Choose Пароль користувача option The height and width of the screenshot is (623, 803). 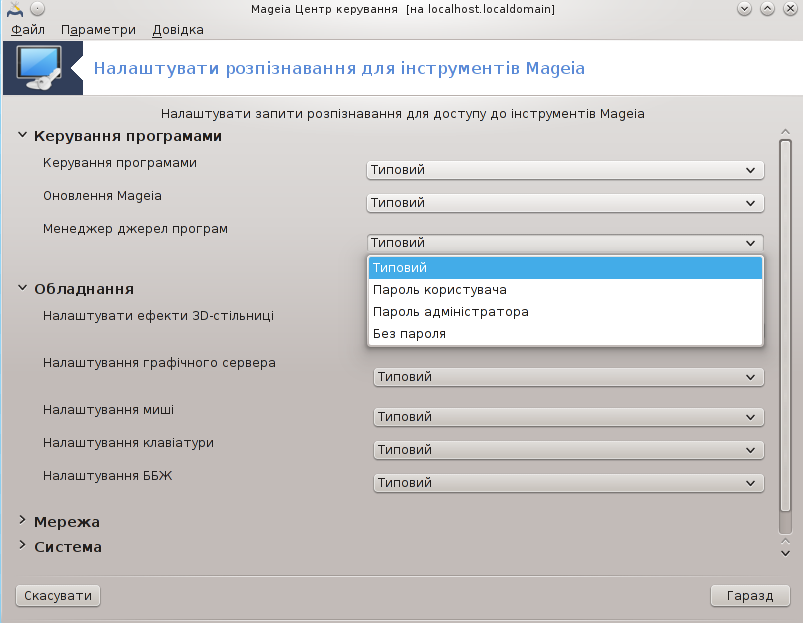click(565, 290)
